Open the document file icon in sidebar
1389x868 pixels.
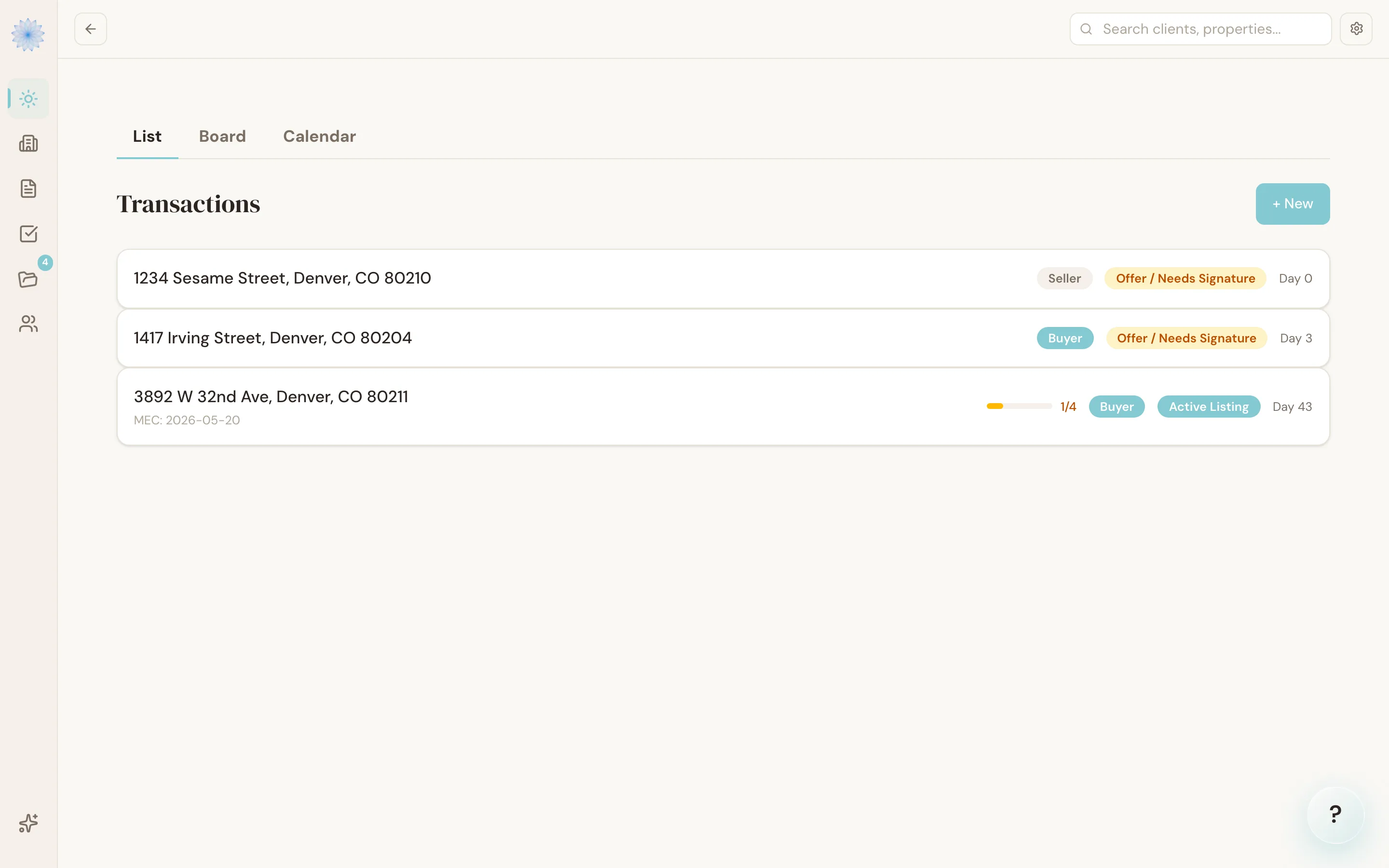pyautogui.click(x=28, y=188)
